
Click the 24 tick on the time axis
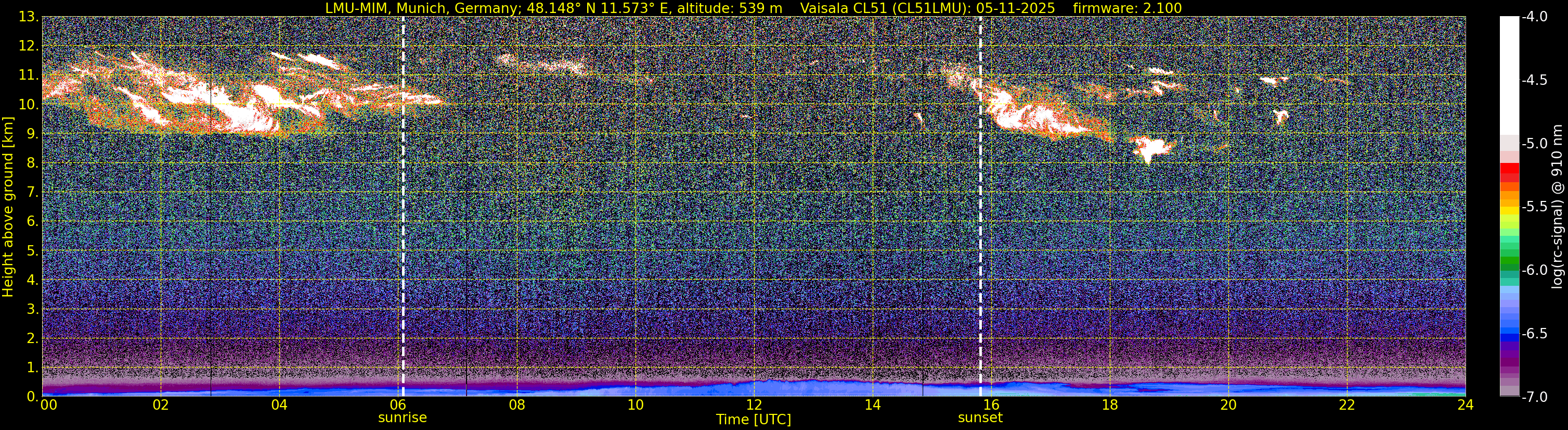[1465, 405]
